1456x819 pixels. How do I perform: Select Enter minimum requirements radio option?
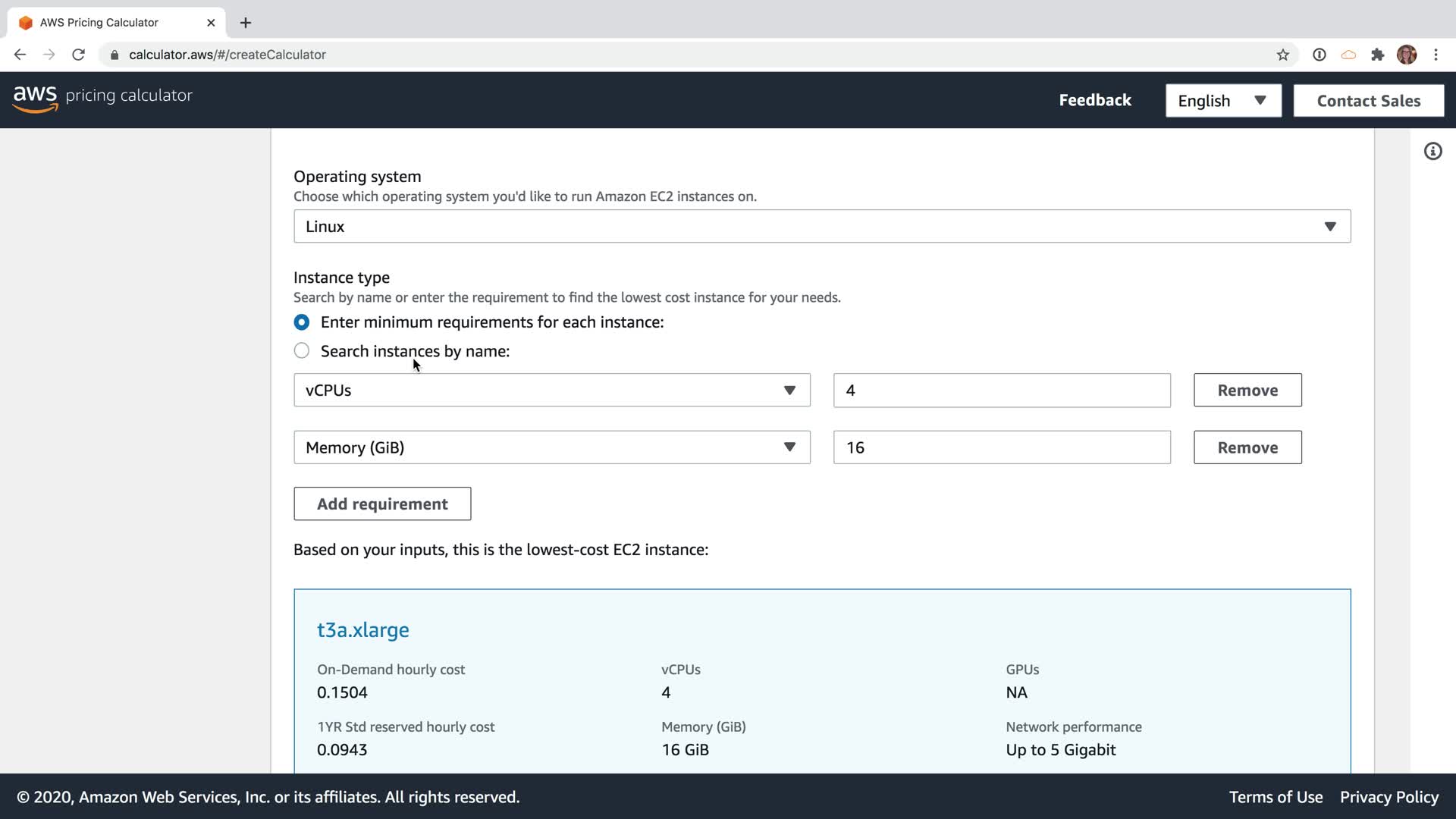302,322
